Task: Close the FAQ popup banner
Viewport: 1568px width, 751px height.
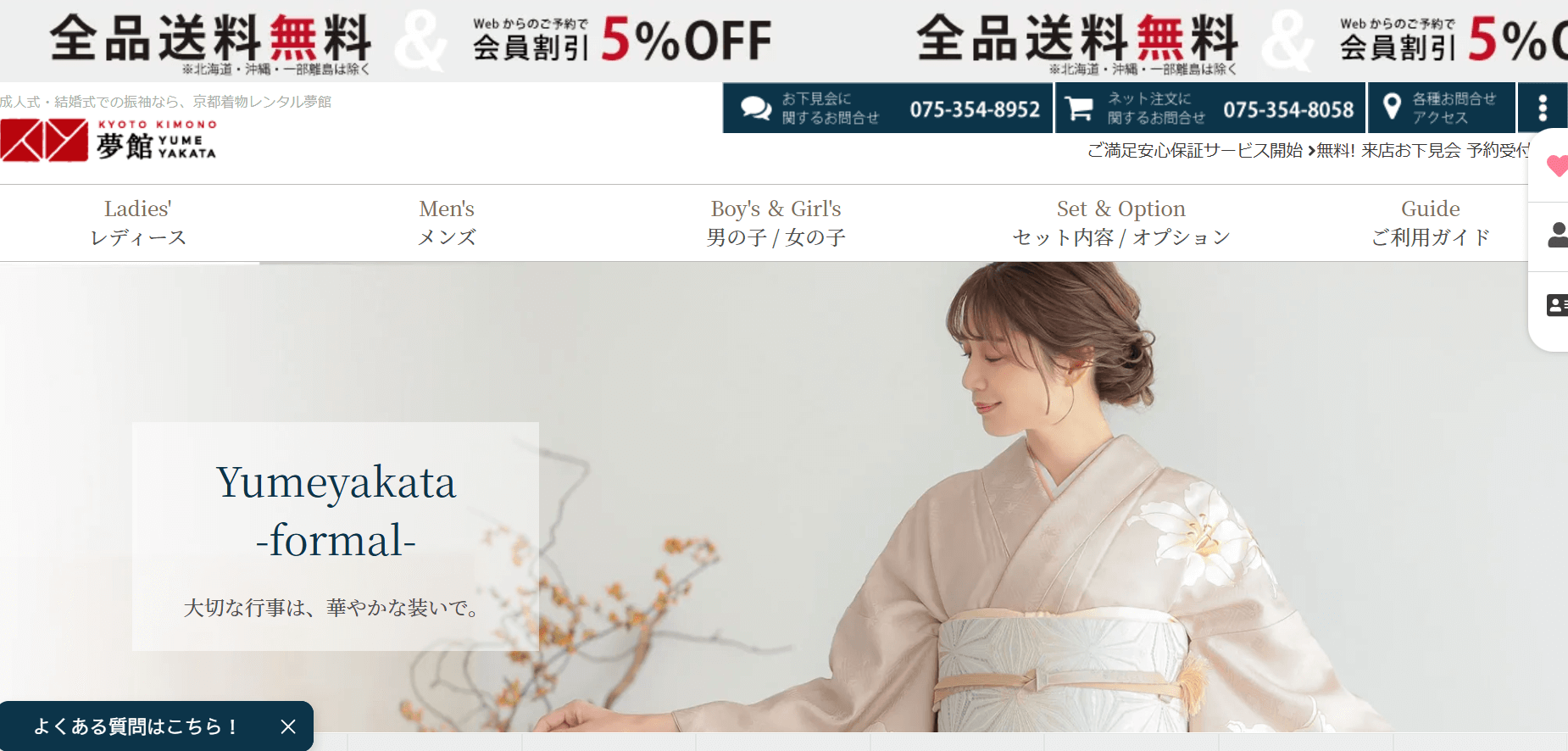Action: pos(288,726)
